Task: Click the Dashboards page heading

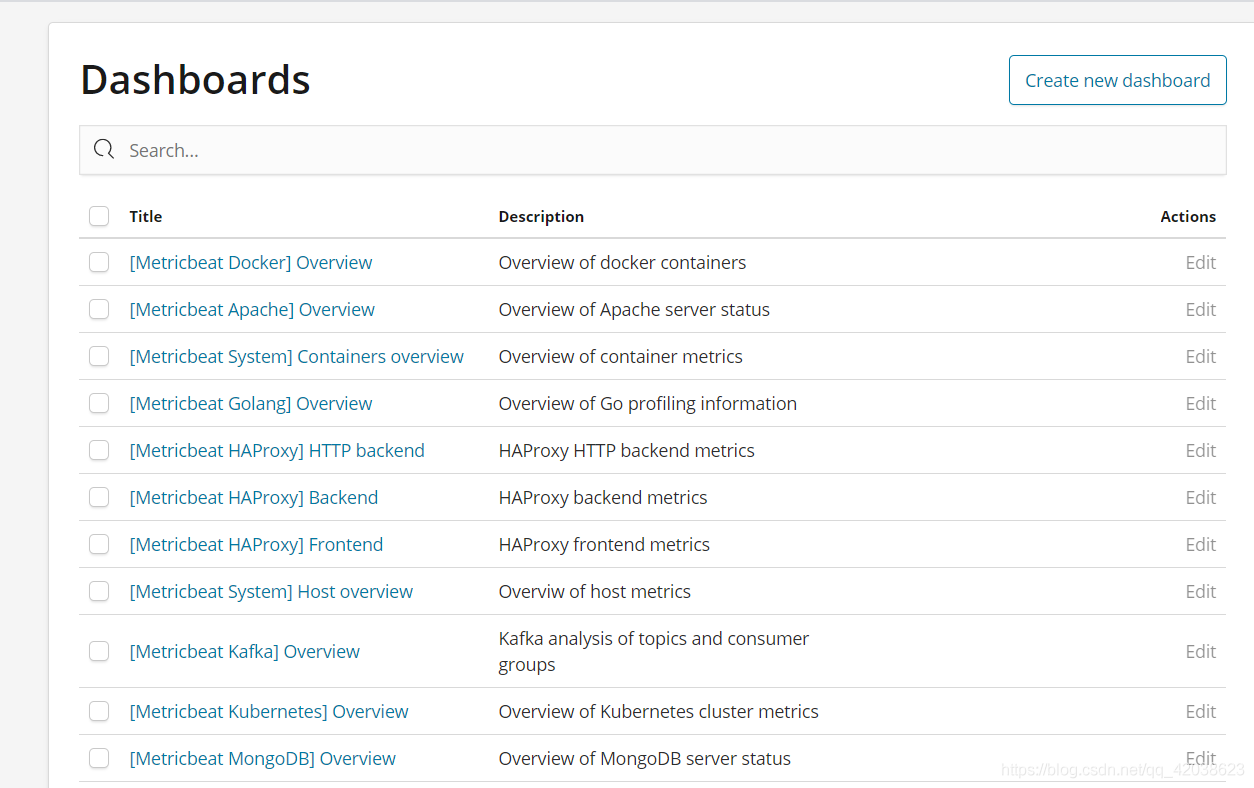Action: point(195,79)
